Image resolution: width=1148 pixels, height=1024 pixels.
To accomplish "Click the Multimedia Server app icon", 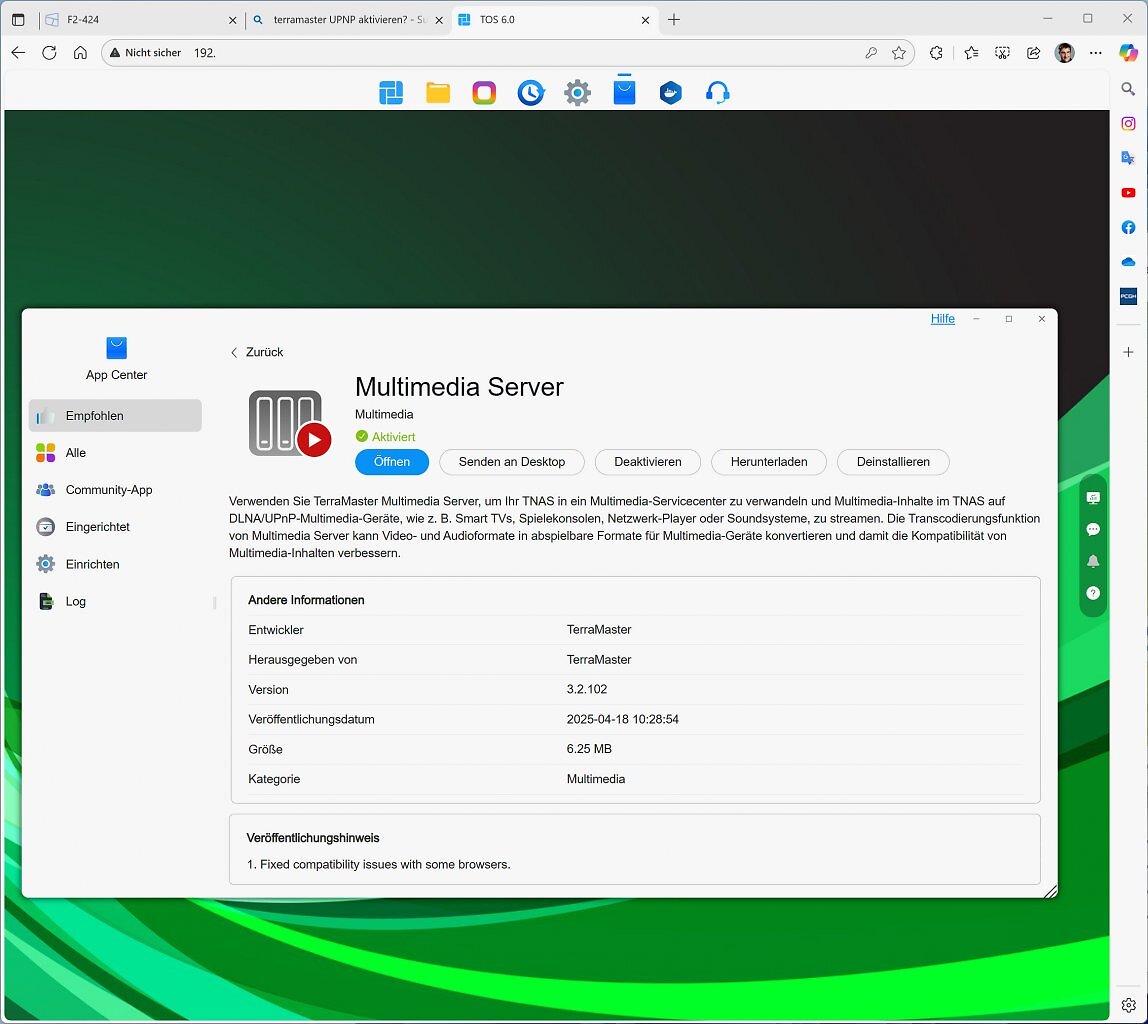I will [x=290, y=423].
